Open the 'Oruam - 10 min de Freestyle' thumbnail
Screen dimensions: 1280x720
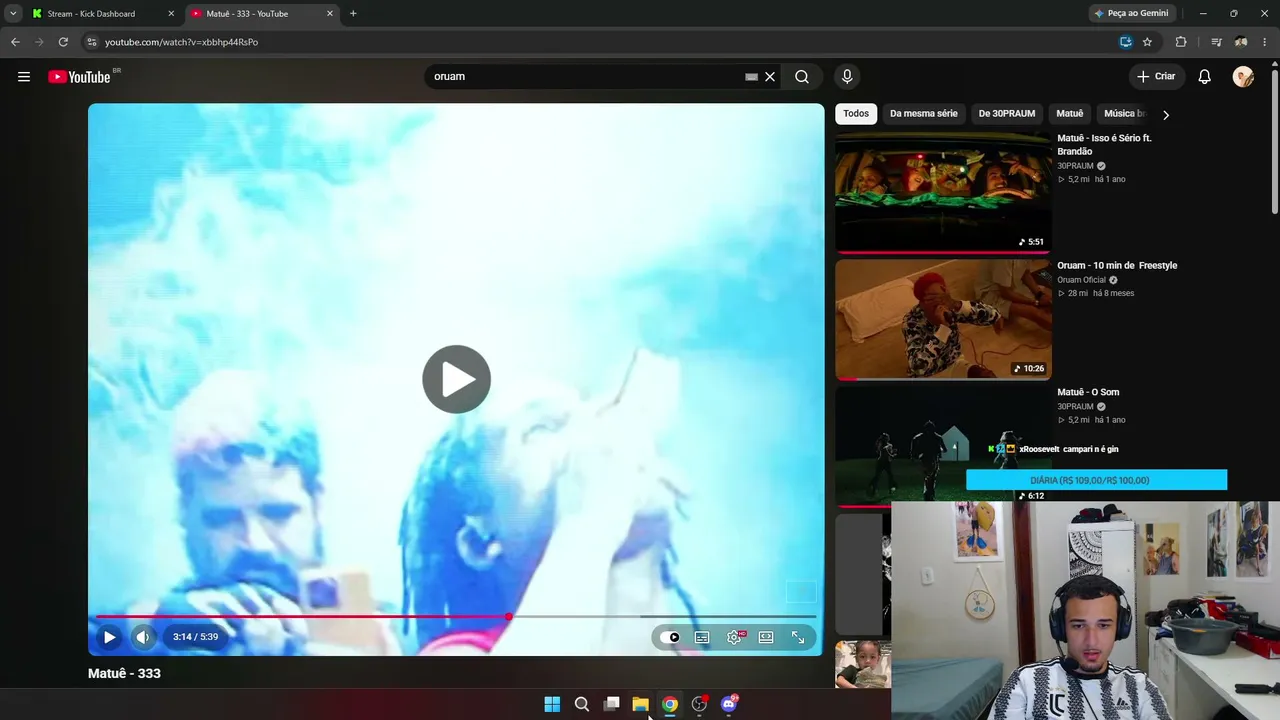click(943, 320)
